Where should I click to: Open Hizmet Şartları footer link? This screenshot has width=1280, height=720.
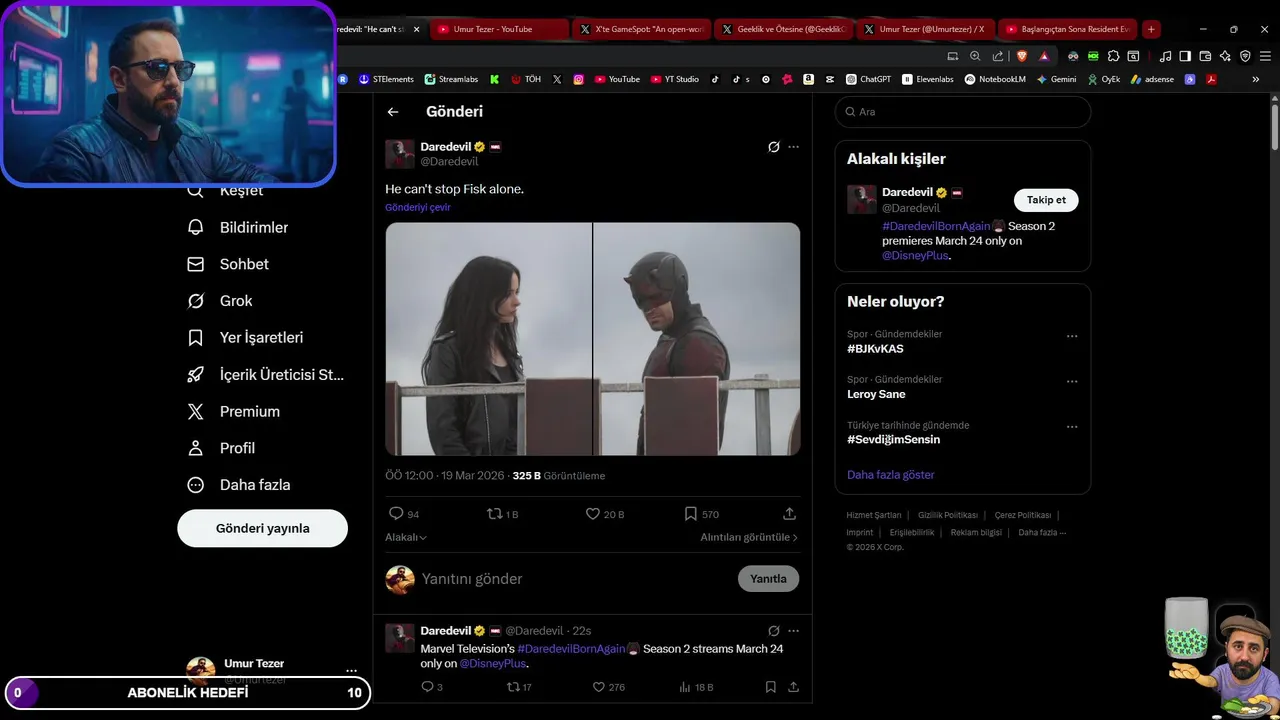[x=874, y=515]
